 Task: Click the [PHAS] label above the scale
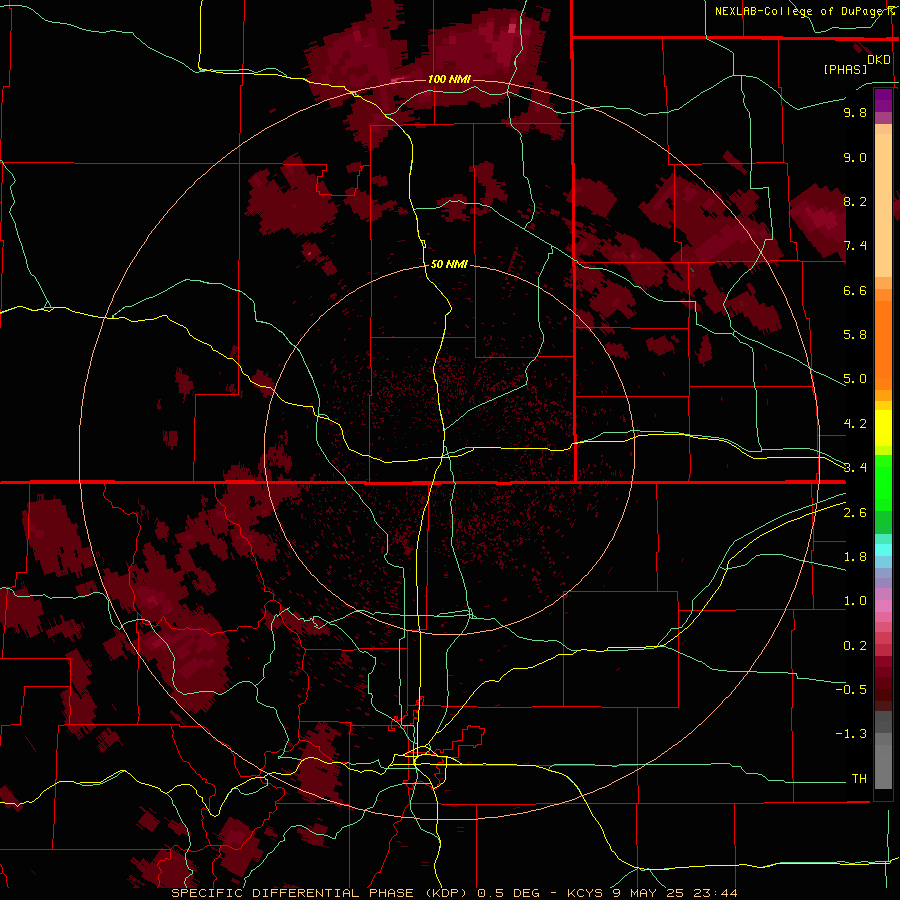click(x=845, y=70)
